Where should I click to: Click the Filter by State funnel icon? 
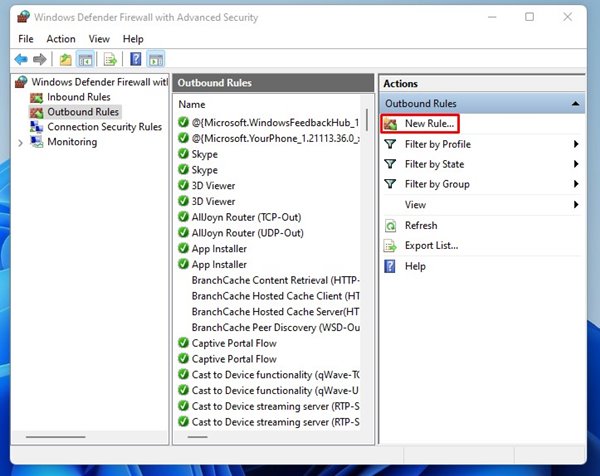click(390, 164)
